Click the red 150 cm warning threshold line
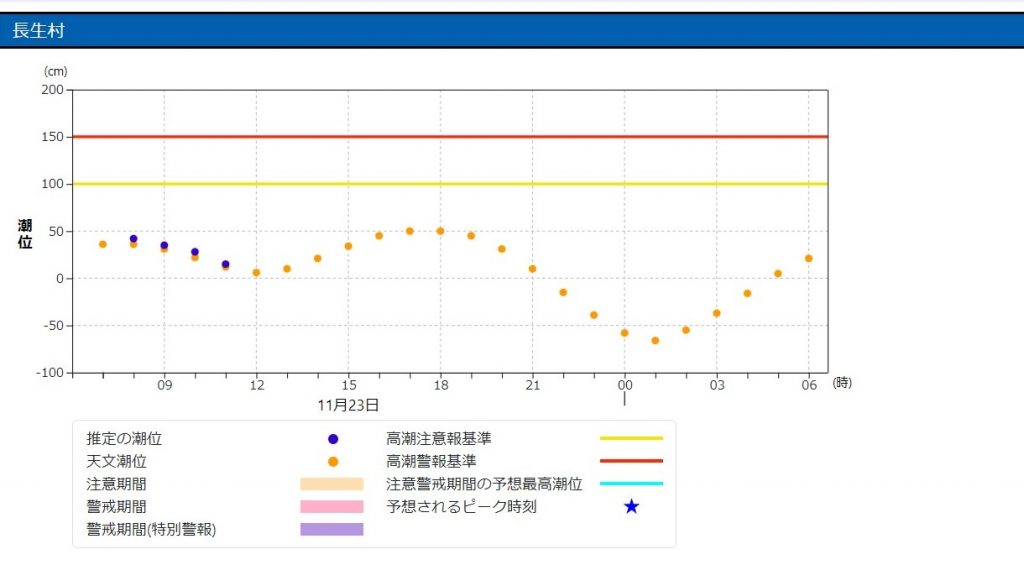 450,137
